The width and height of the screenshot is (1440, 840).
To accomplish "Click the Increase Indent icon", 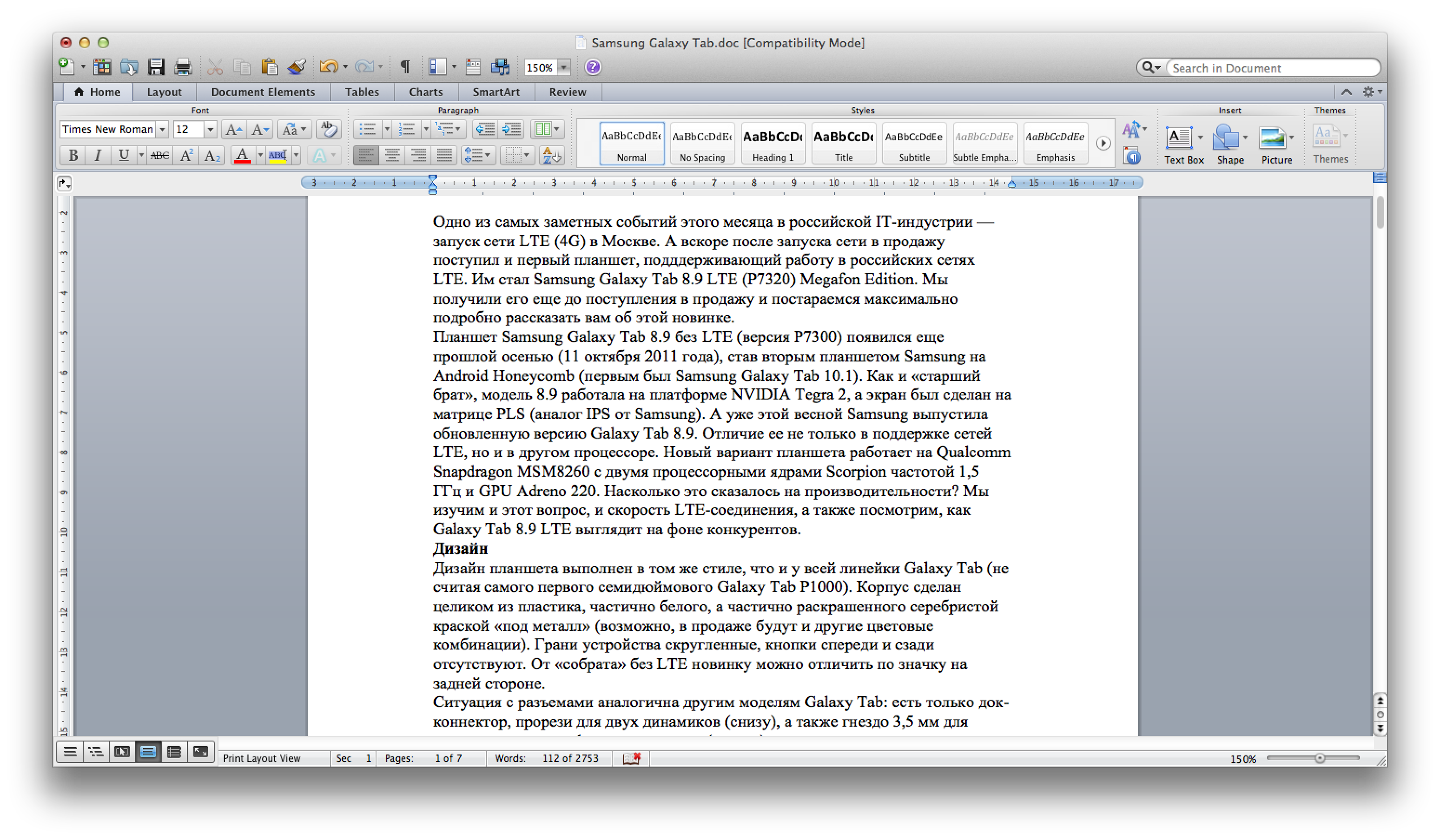I will click(x=511, y=129).
